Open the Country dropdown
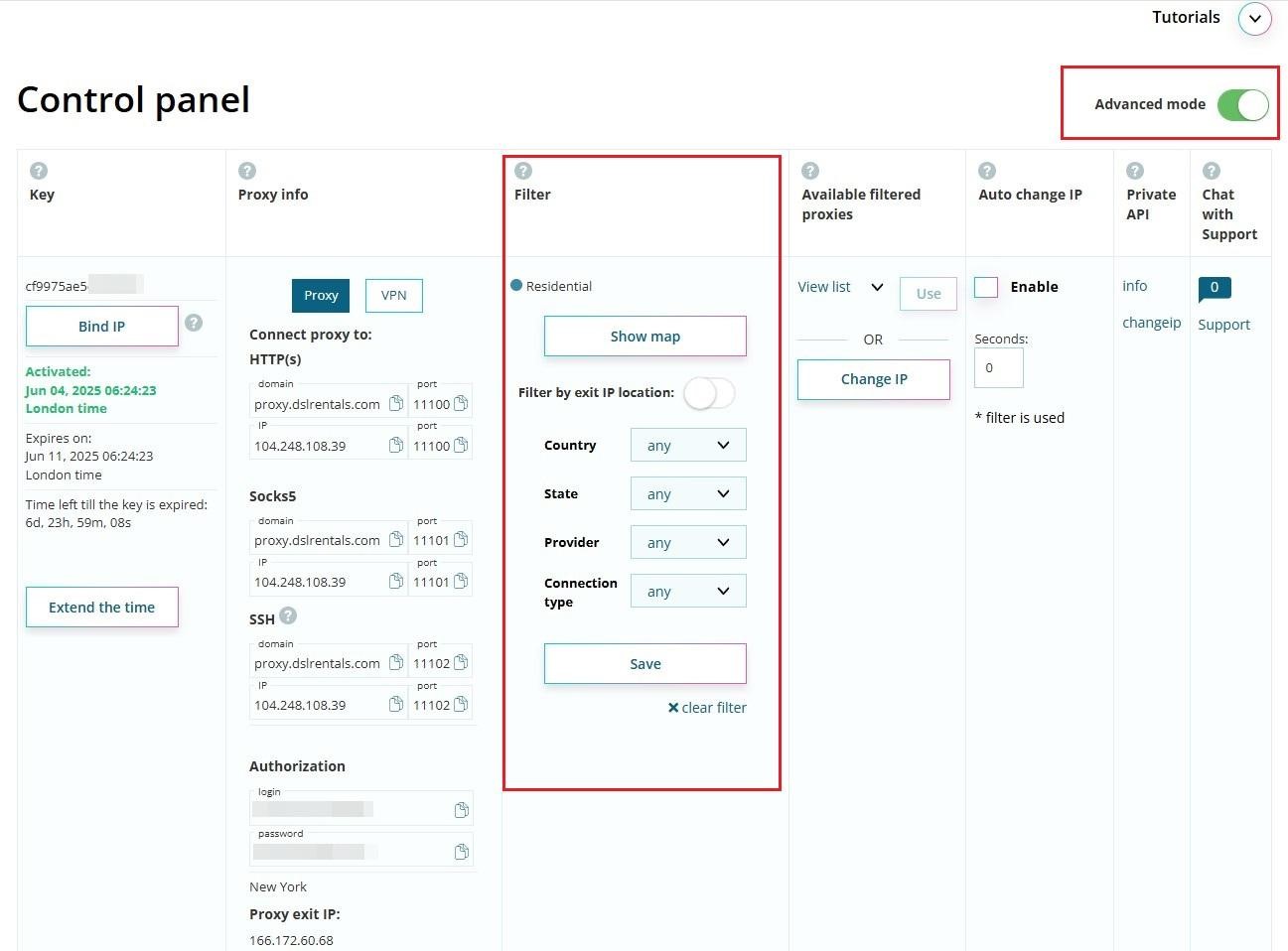This screenshot has width=1288, height=951. (687, 446)
